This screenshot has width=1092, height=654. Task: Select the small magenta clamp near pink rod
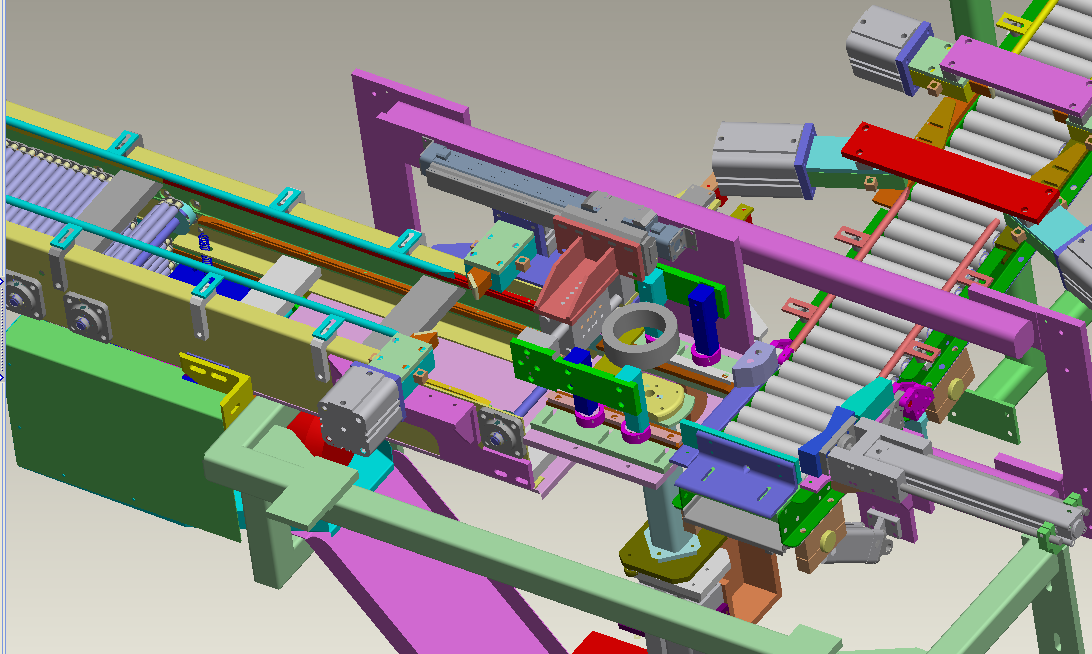click(x=914, y=398)
